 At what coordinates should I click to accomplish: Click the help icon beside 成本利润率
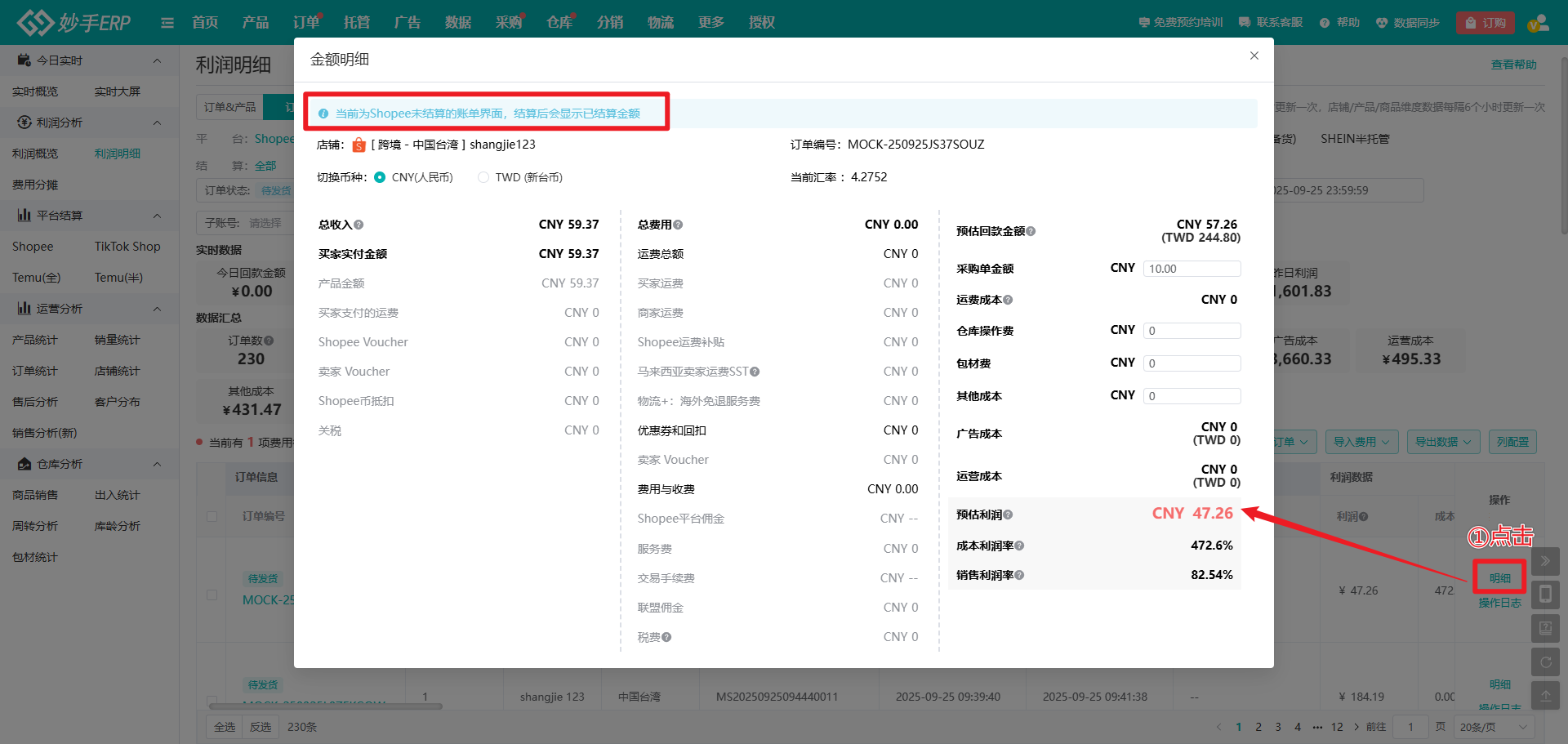coord(1019,546)
